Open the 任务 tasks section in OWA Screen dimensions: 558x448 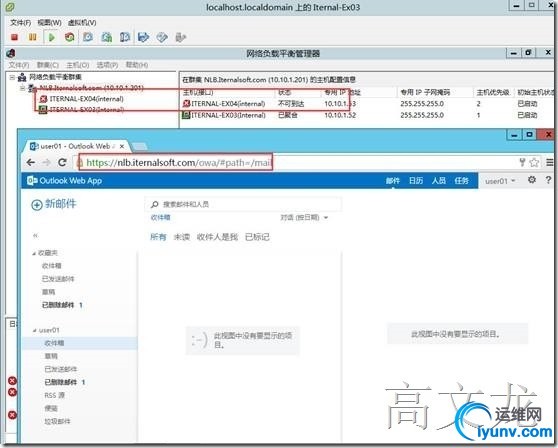click(x=461, y=181)
